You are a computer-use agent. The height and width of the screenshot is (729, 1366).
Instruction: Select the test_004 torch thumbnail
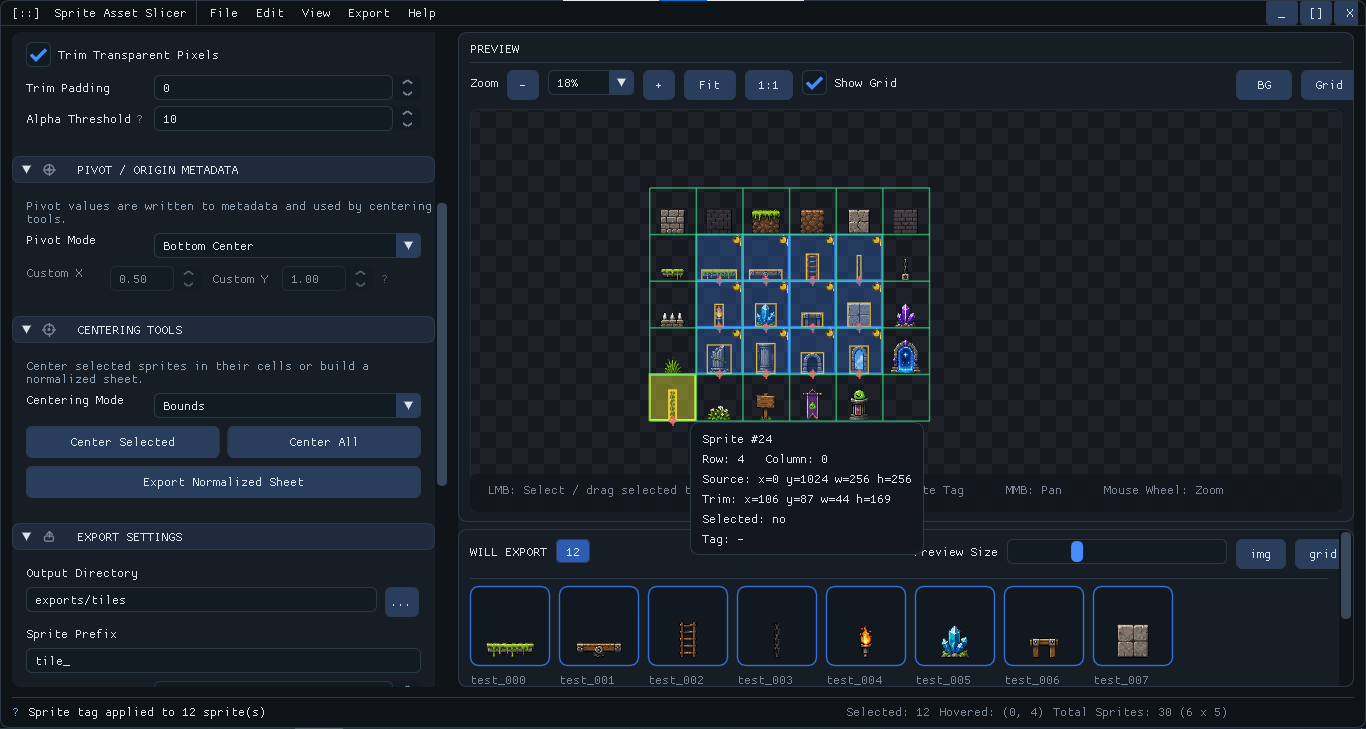866,626
